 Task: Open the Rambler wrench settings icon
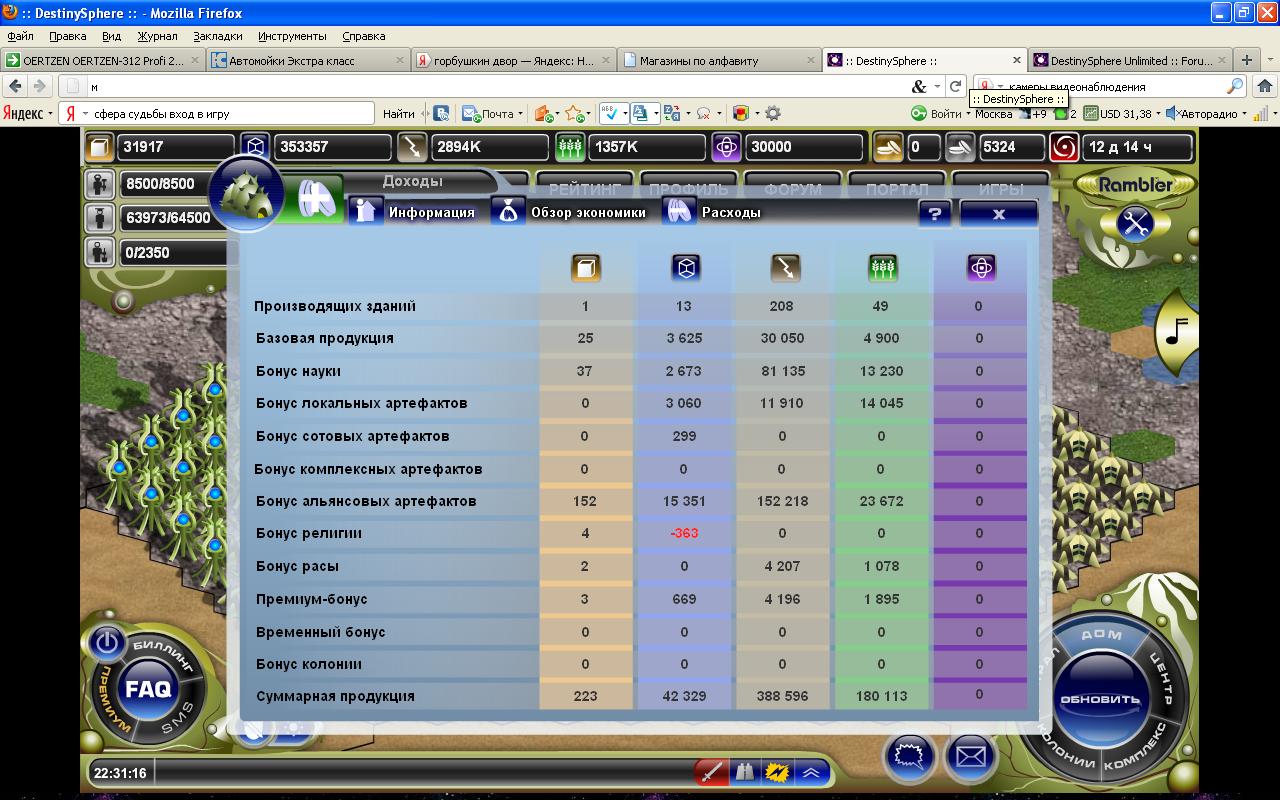coord(1134,224)
